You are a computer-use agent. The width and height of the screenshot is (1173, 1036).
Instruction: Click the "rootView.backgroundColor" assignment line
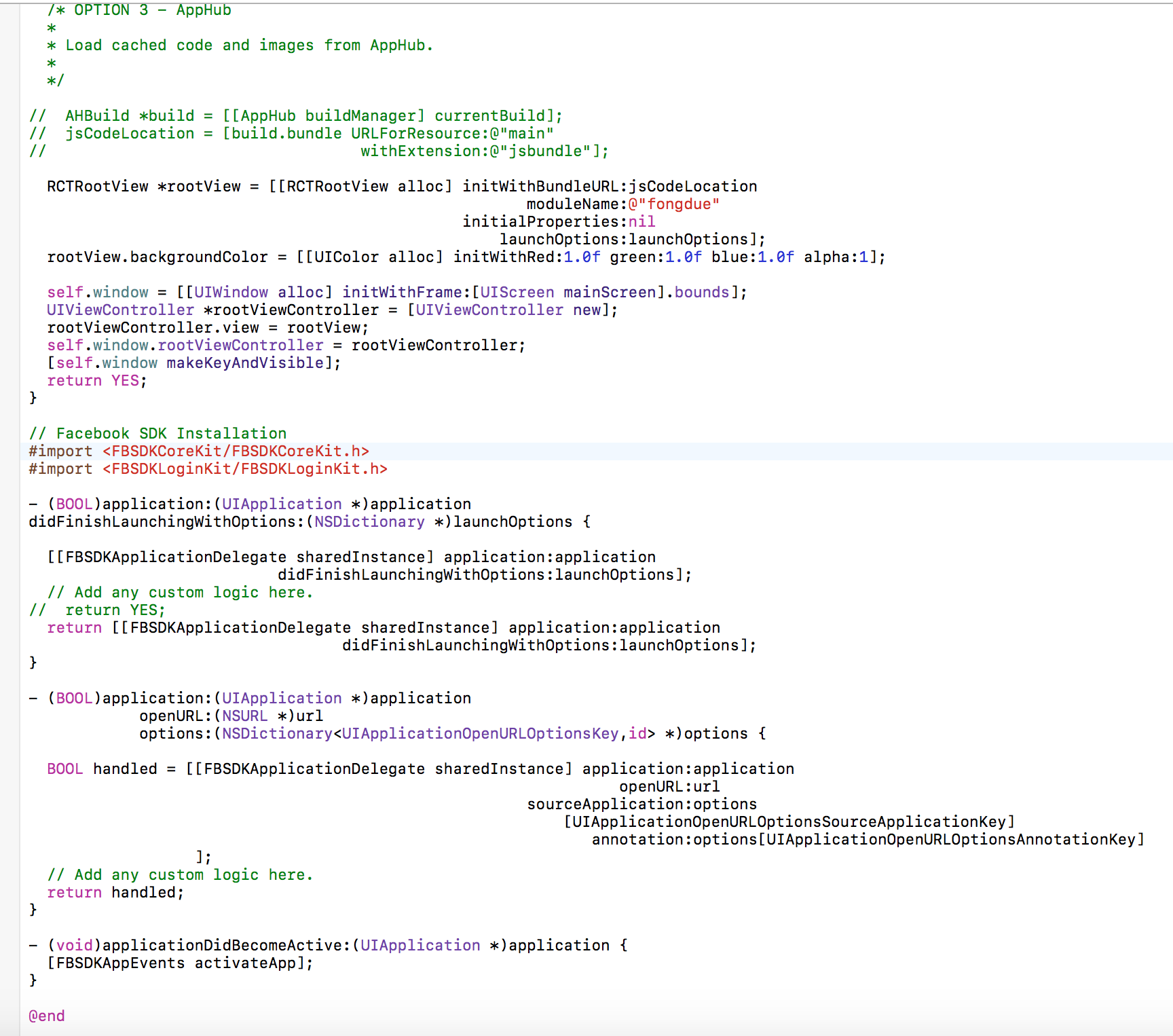pos(466,257)
